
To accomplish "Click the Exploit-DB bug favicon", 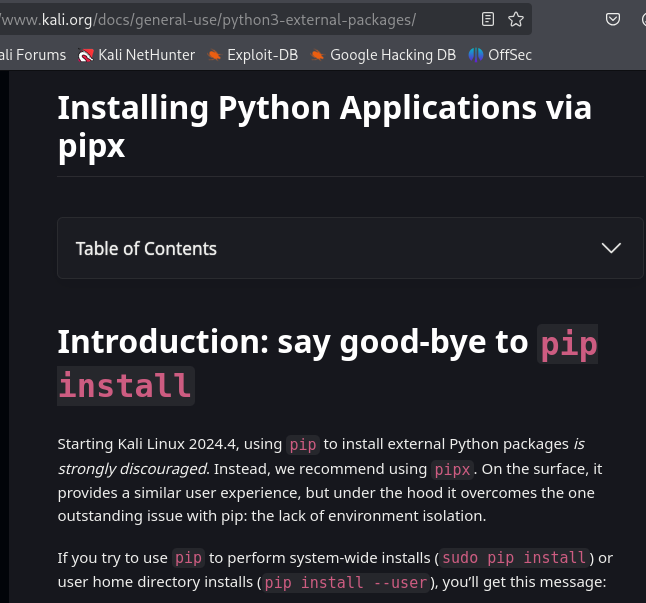I will (x=214, y=55).
